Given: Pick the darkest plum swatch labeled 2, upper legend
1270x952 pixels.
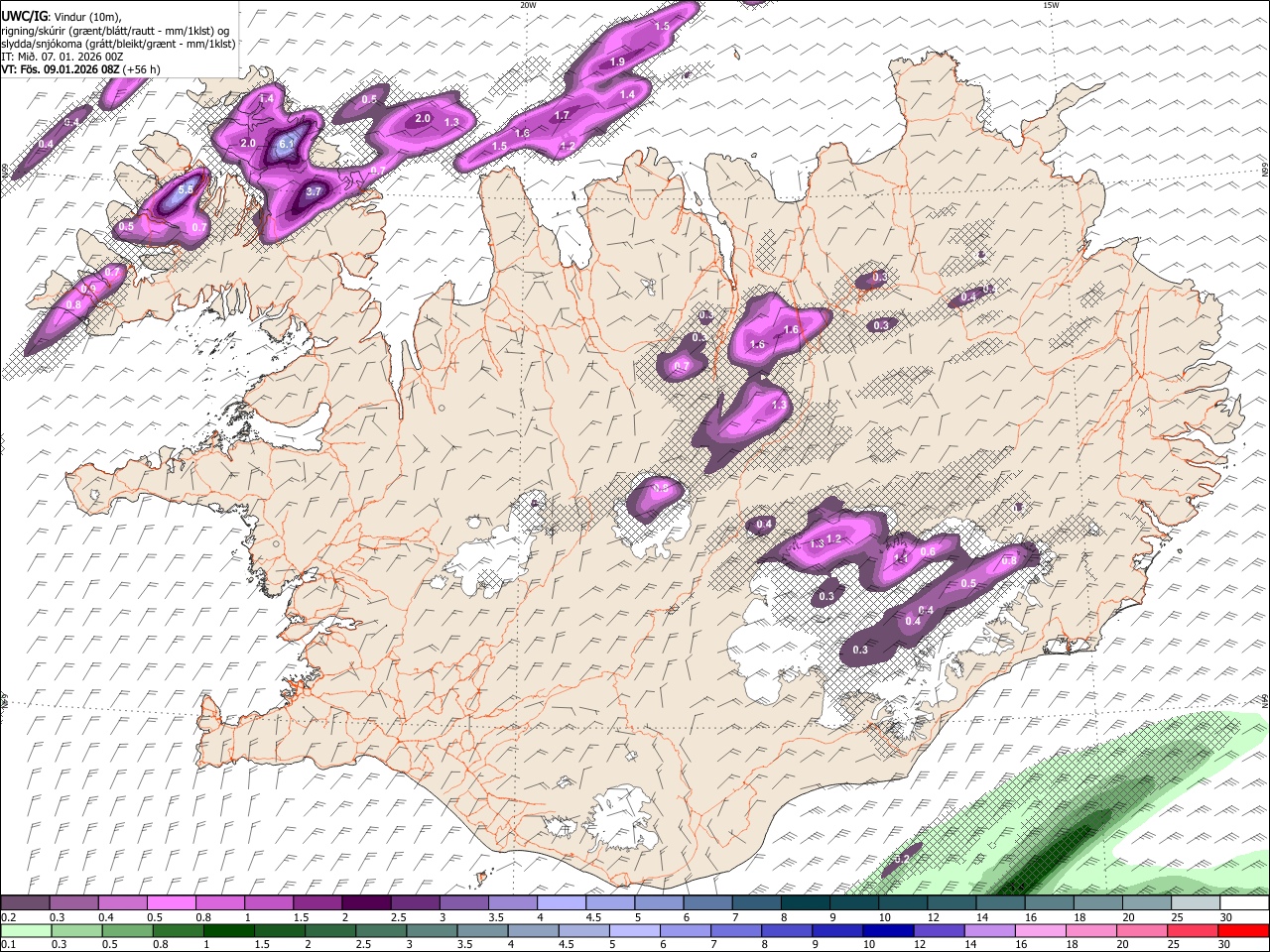Looking at the screenshot, I should coord(365,903).
